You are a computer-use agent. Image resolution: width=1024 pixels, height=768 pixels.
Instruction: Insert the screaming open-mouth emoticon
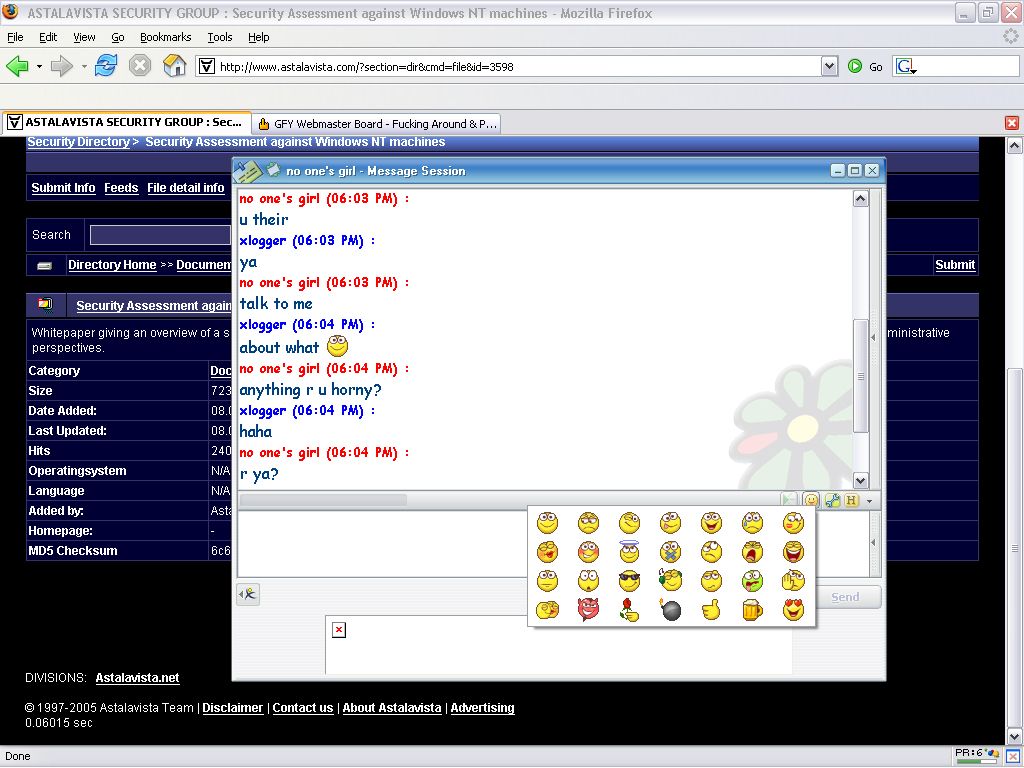752,552
